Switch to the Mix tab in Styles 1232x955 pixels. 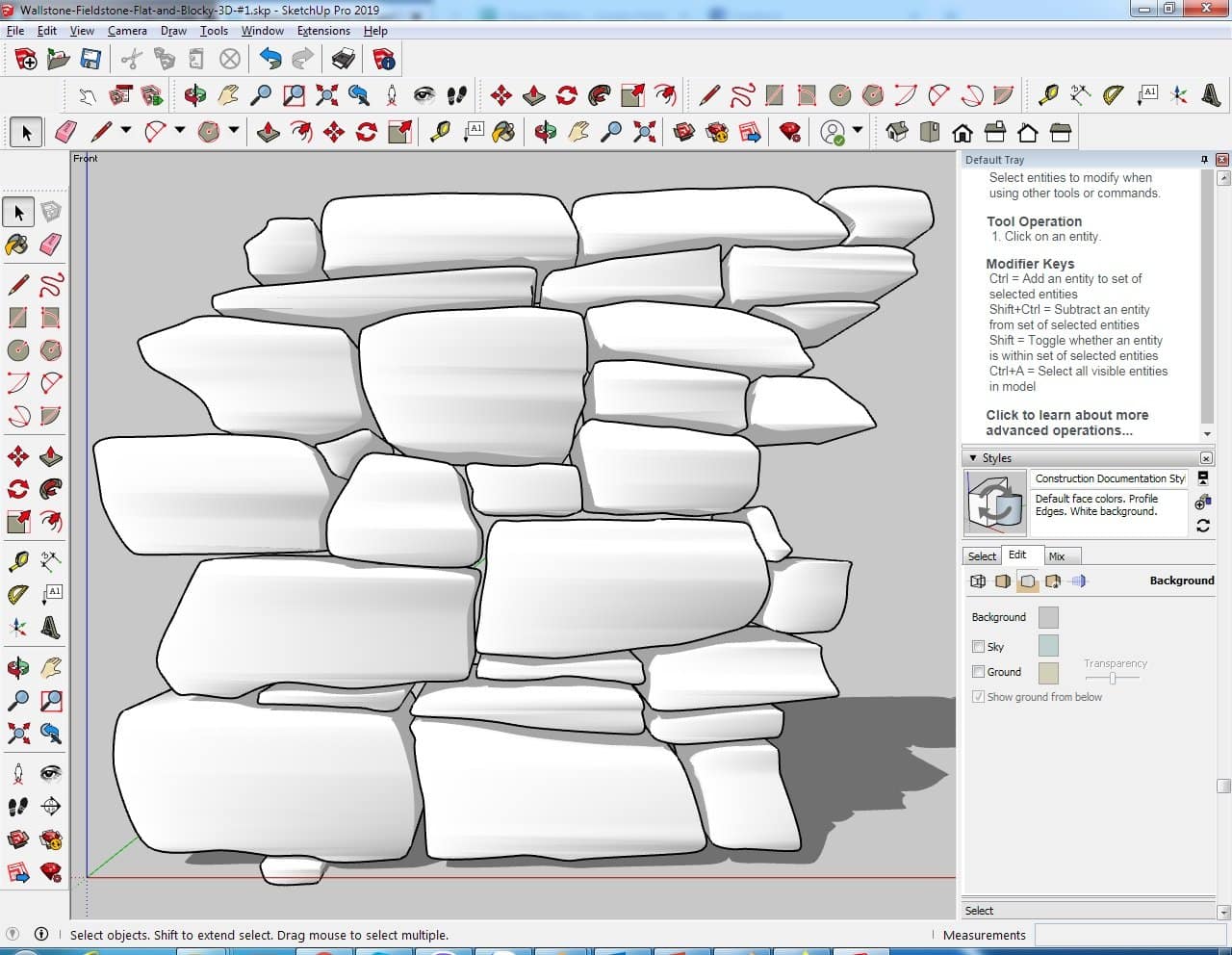coord(1057,556)
